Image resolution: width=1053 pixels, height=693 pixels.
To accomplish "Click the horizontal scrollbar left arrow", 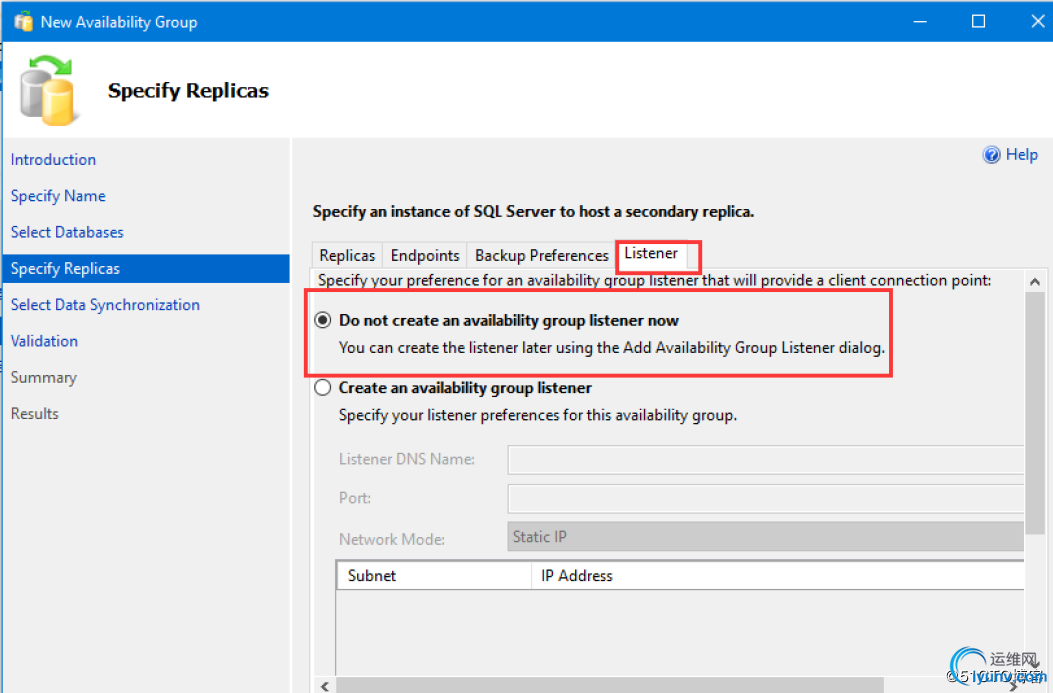I will (325, 686).
